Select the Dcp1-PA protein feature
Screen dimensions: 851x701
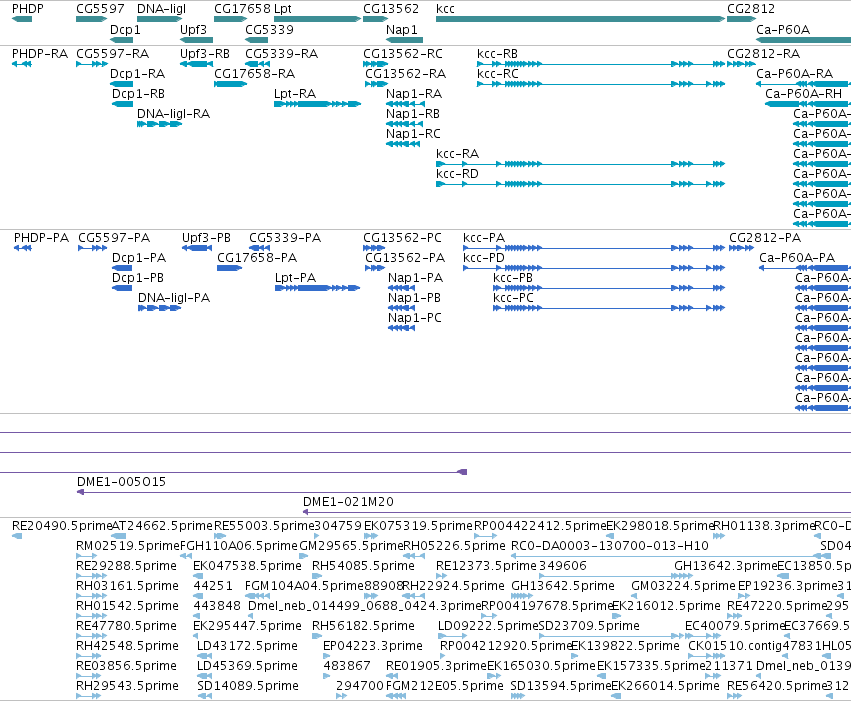pyautogui.click(x=122, y=268)
